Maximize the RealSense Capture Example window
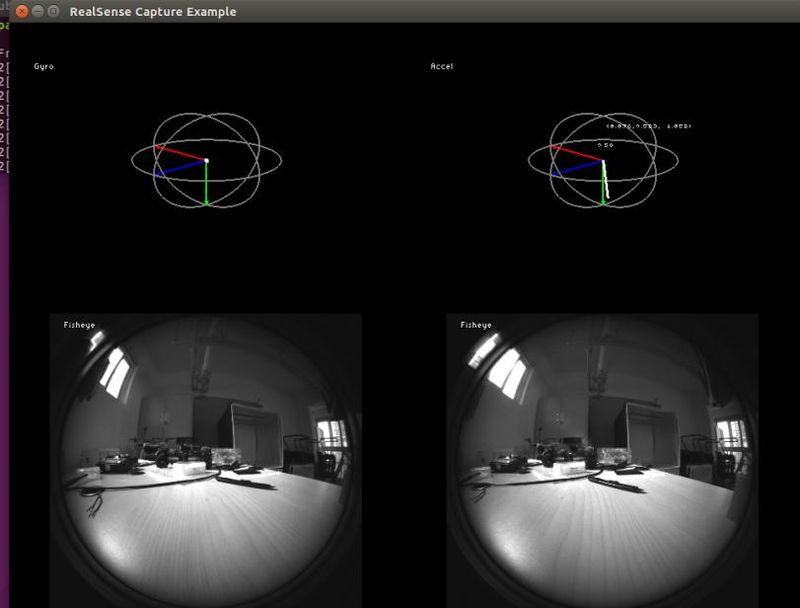 (53, 11)
